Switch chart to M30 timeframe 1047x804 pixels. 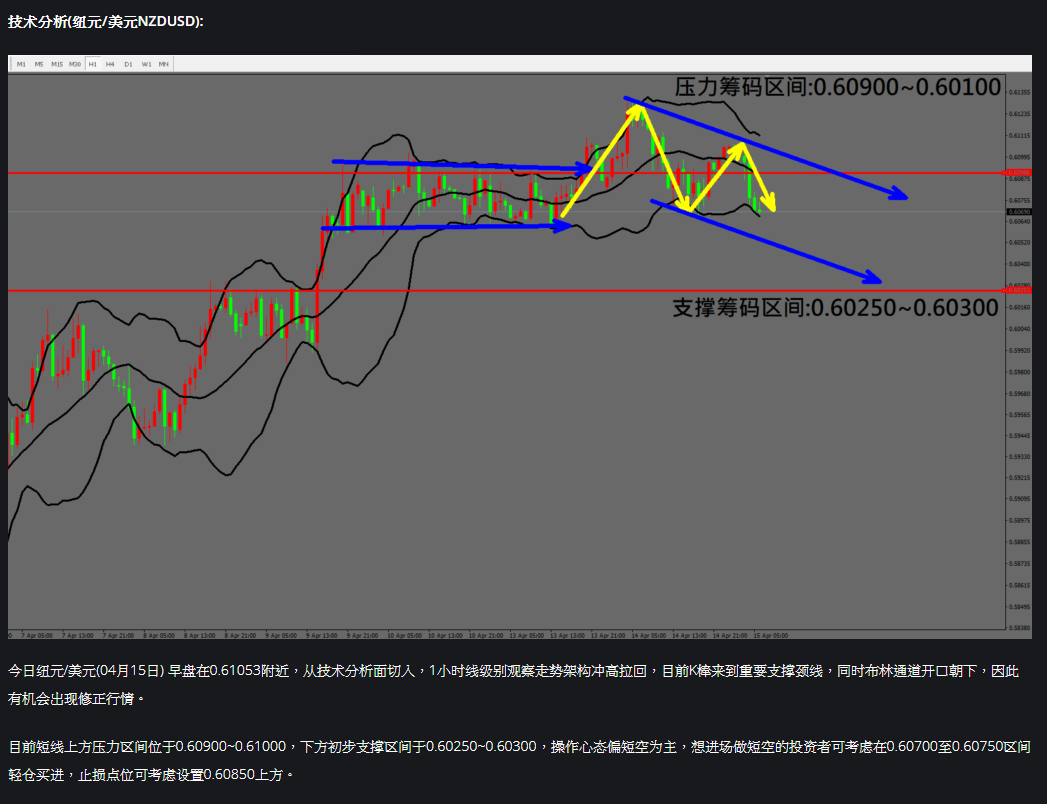point(75,64)
